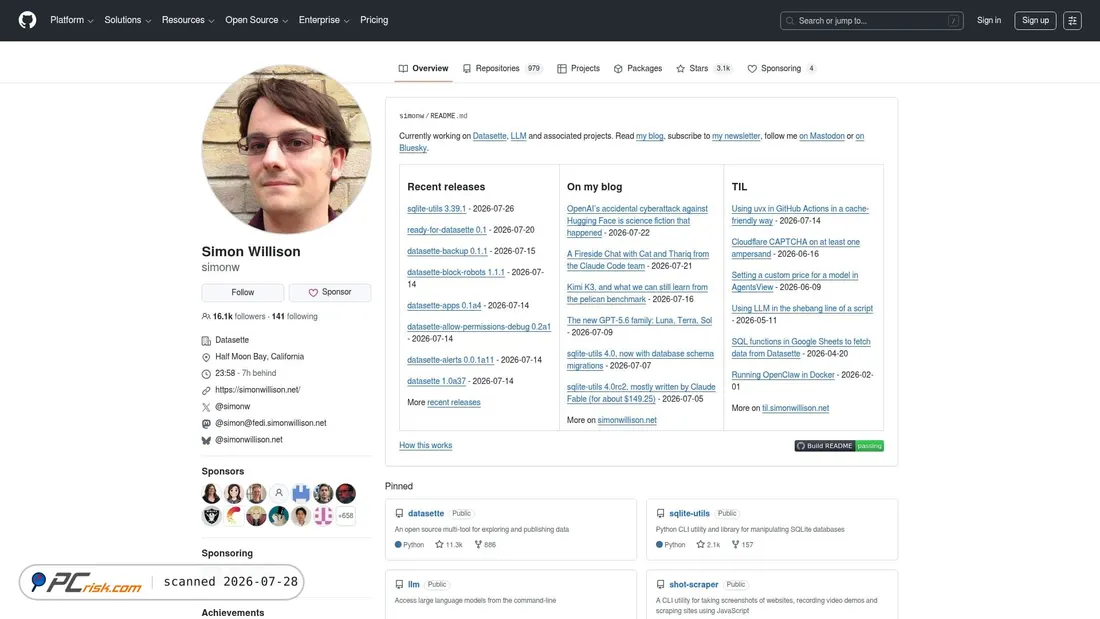Image resolution: width=1100 pixels, height=619 pixels.
Task: Click the Sign up button
Action: coord(1035,20)
